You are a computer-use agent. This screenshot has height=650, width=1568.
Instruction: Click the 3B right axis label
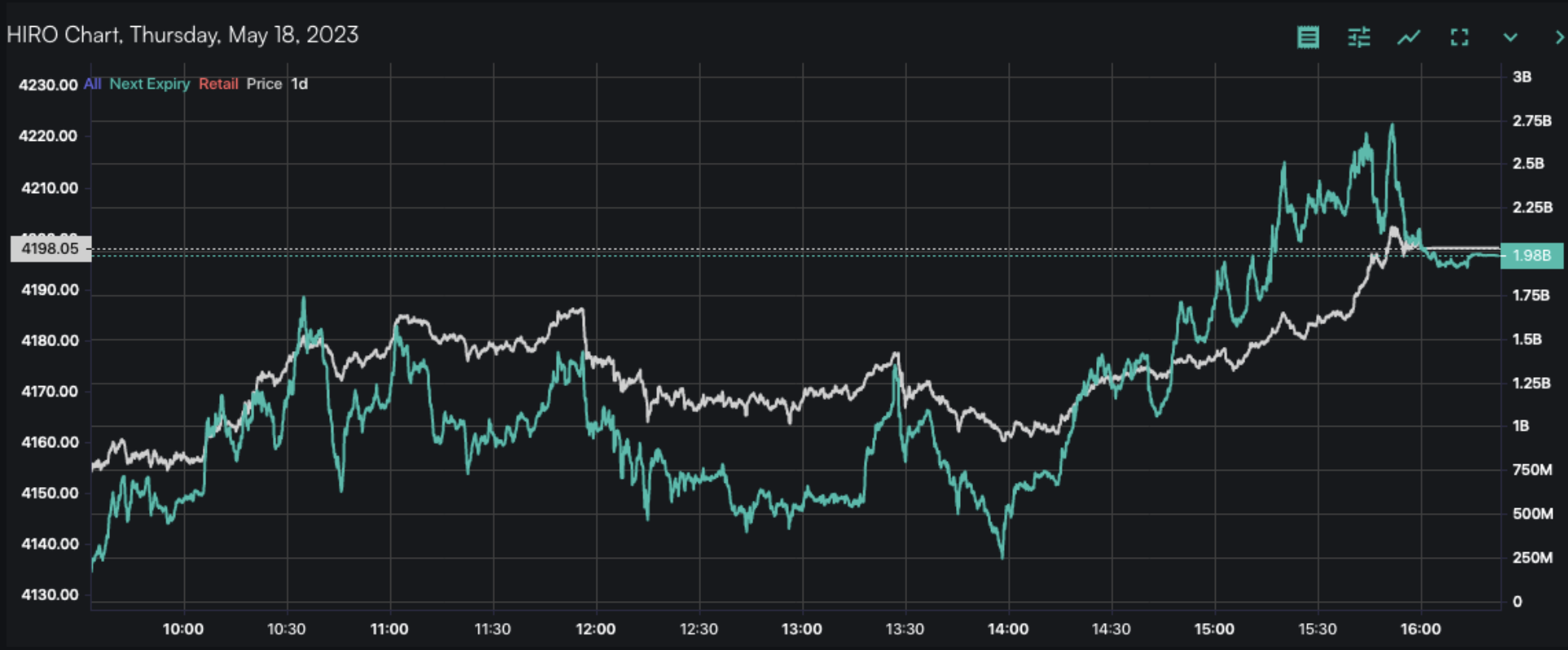[x=1522, y=77]
